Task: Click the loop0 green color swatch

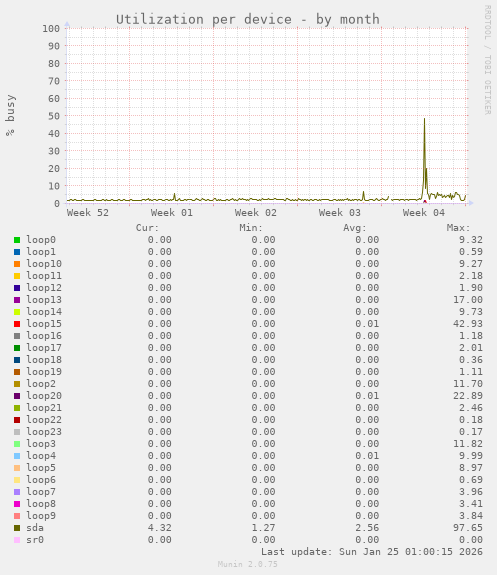Action: [x=17, y=240]
